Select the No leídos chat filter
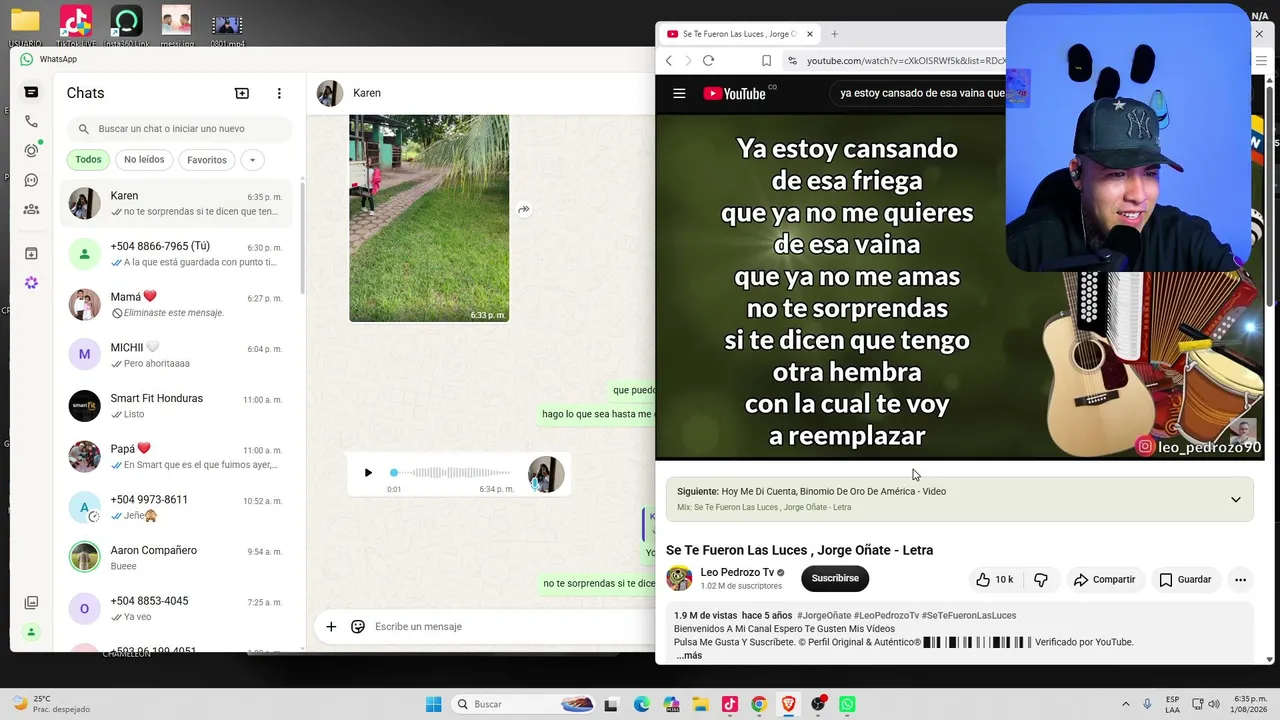The image size is (1280, 720). pyautogui.click(x=144, y=160)
